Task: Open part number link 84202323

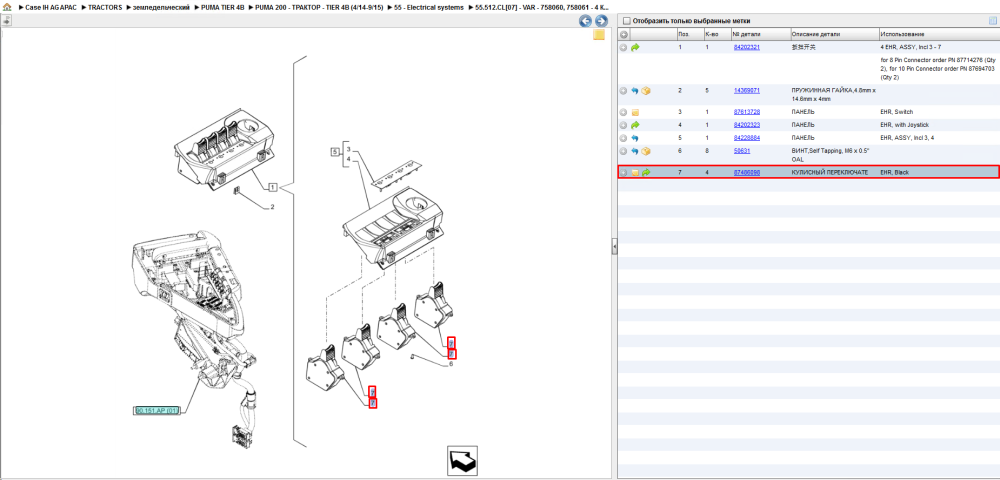Action: [746, 125]
